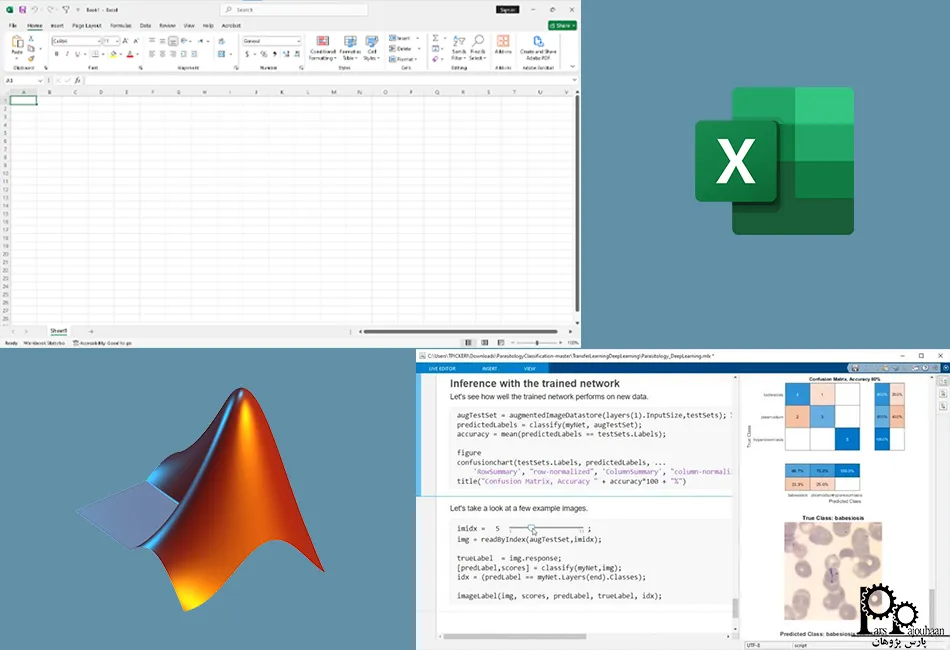Switch to Page Layout view in status bar
Screen dimensions: 950x650
coord(485,343)
